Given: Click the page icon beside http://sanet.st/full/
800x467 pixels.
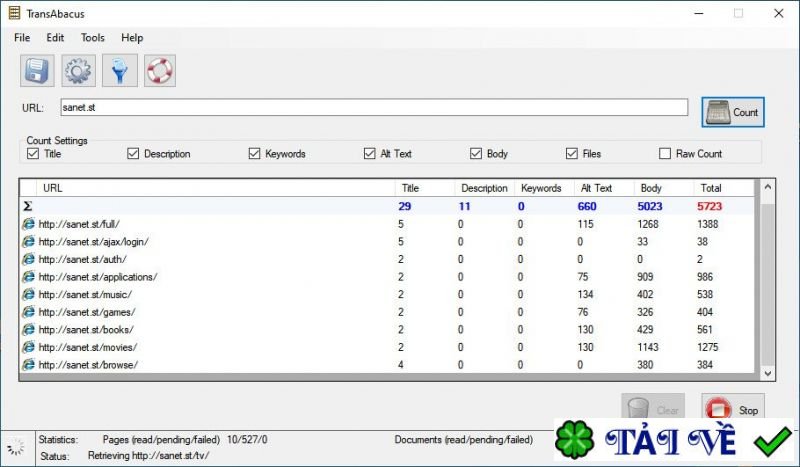Looking at the screenshot, I should tap(29, 224).
